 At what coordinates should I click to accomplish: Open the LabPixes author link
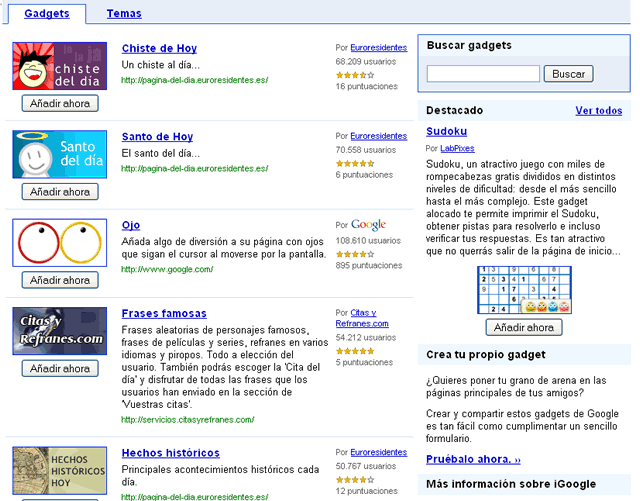pos(457,148)
